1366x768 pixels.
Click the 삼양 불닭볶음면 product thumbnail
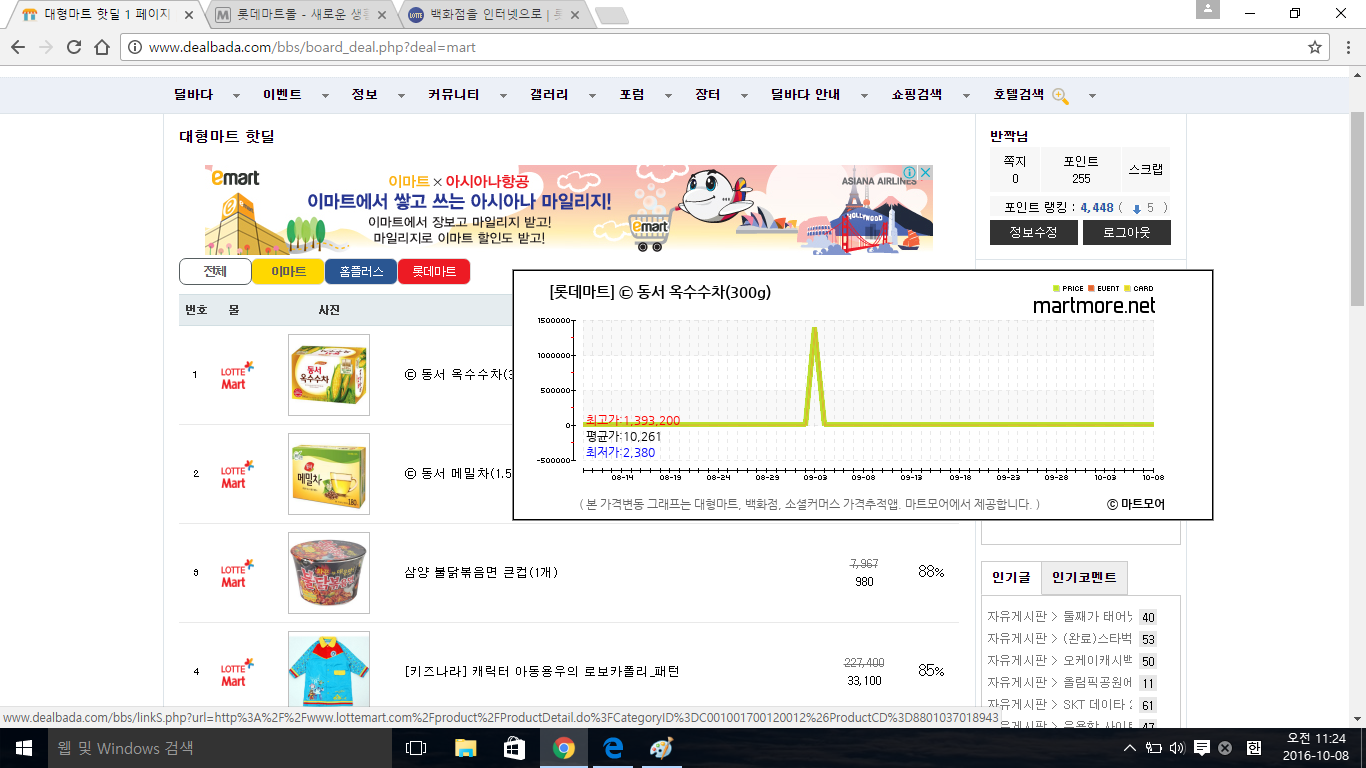(328, 573)
